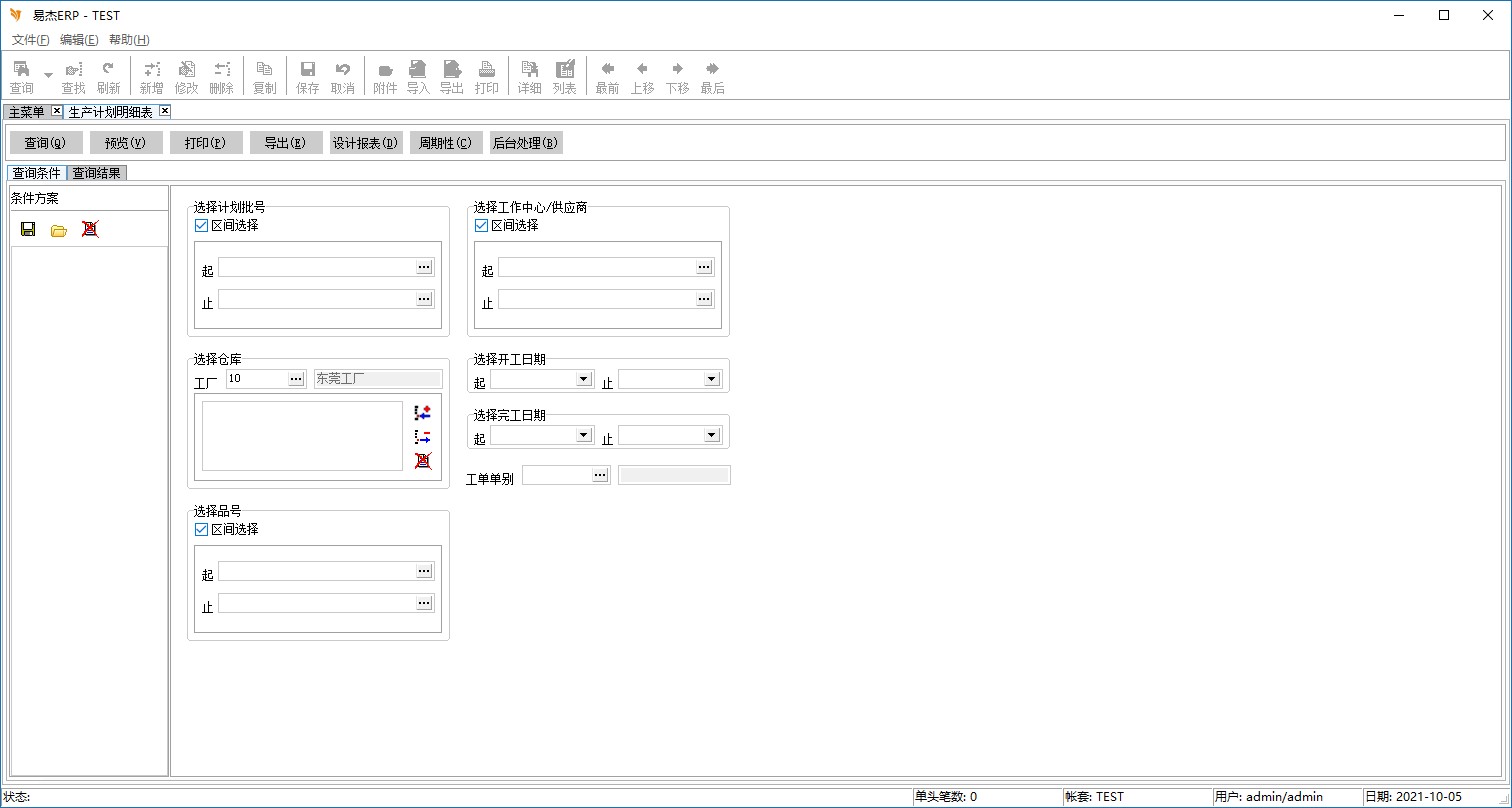Click the 查找 toolbar icon
Viewport: 1512px width, 808px height.
tap(73, 76)
